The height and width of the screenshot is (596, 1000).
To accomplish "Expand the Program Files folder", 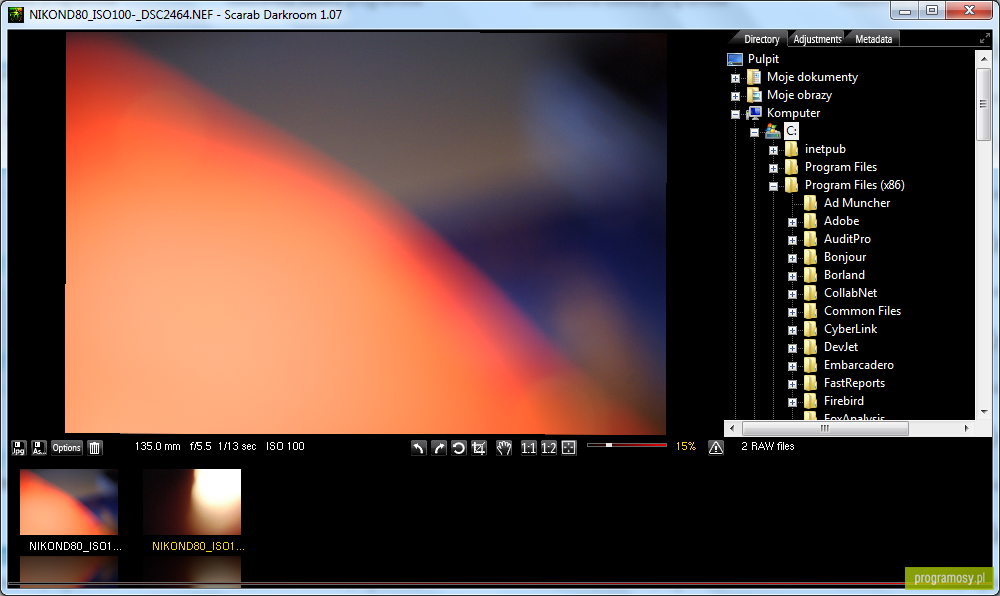I will (774, 168).
